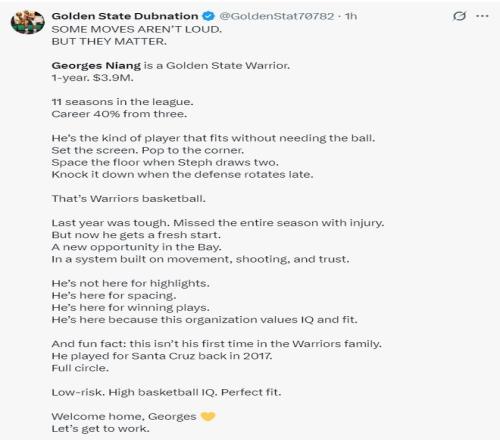
Task: Click the Let's get to work line
Action: coord(101,429)
